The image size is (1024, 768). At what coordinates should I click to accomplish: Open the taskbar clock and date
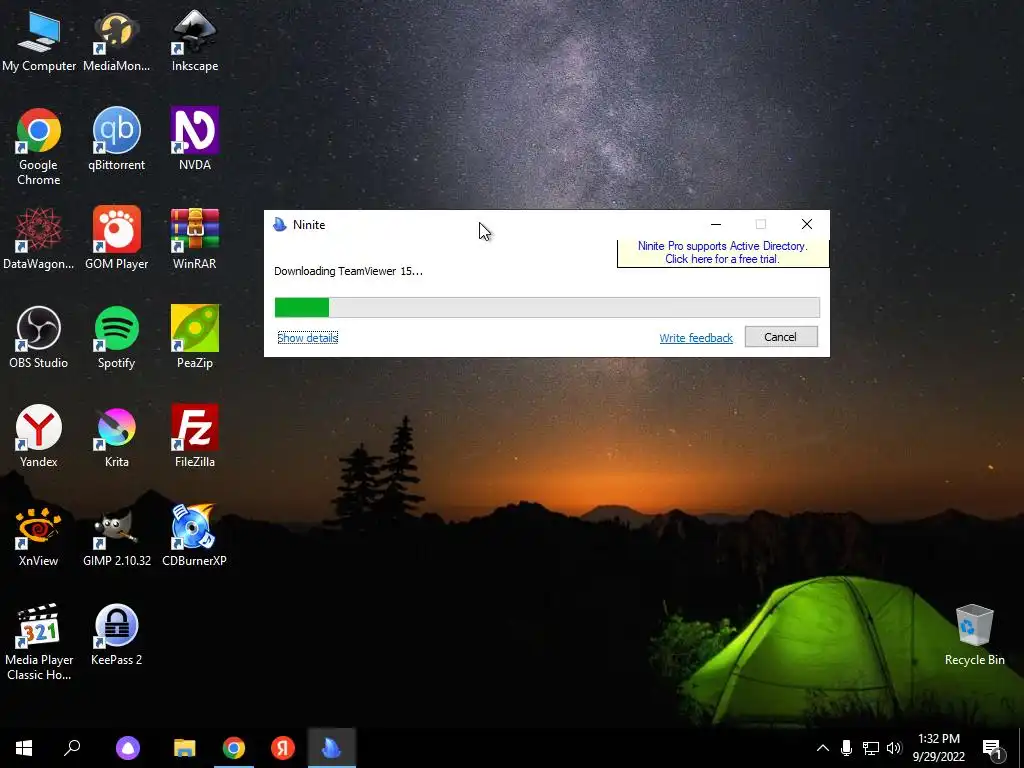pos(939,748)
